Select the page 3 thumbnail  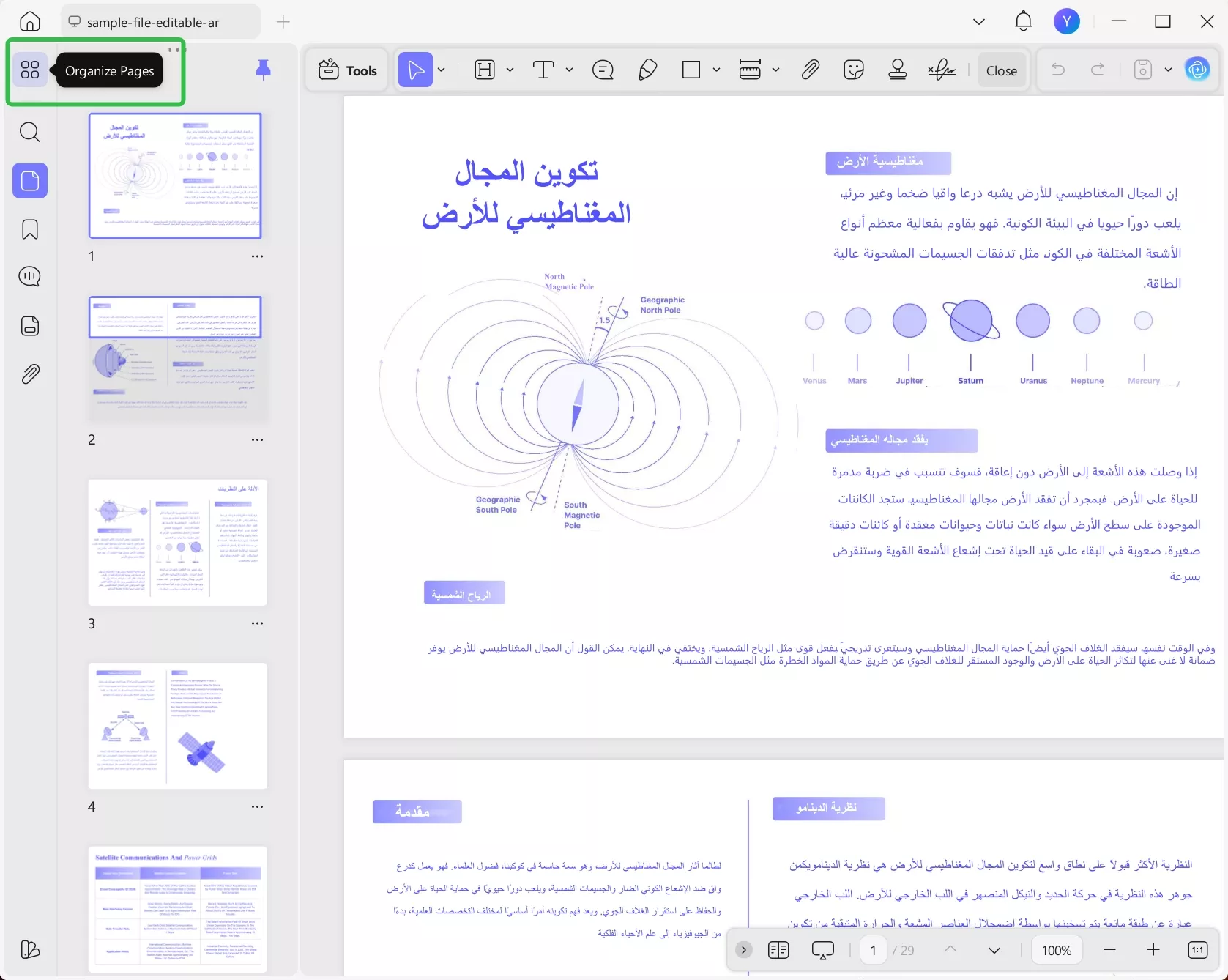[177, 543]
